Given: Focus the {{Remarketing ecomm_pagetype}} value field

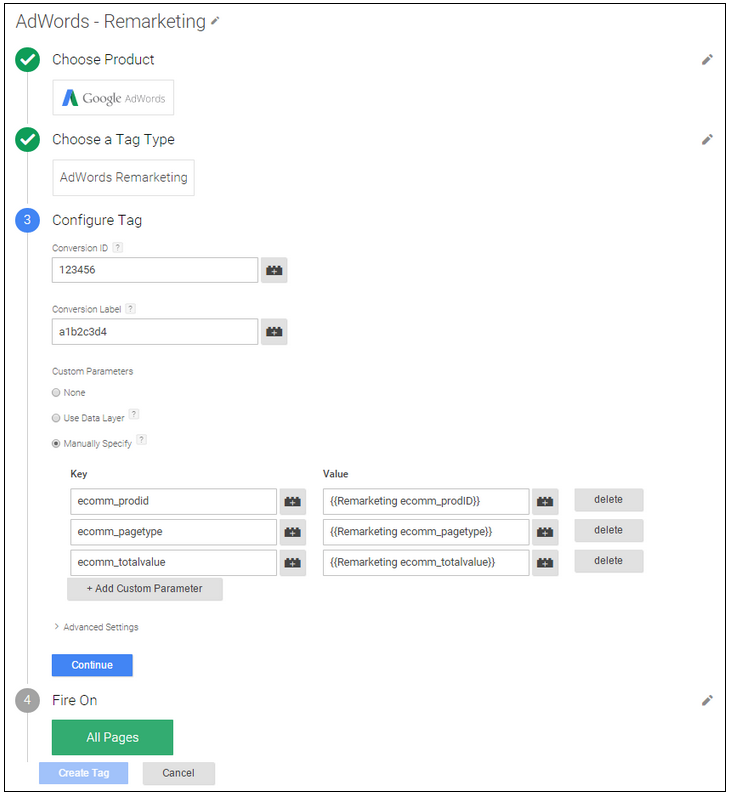Looking at the screenshot, I should click(426, 532).
